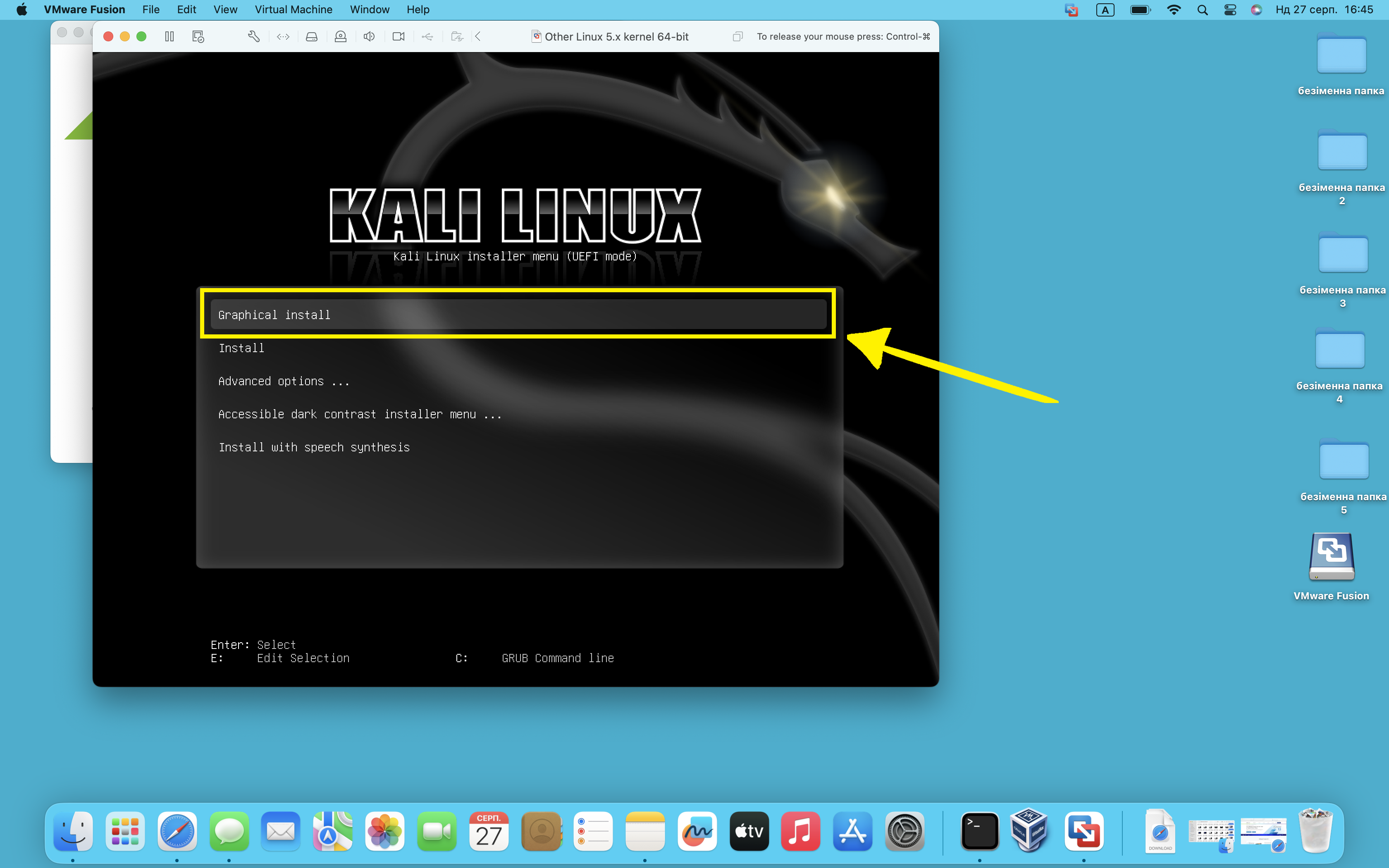1389x868 pixels.
Task: Click the battery status icon
Action: pyautogui.click(x=1140, y=10)
